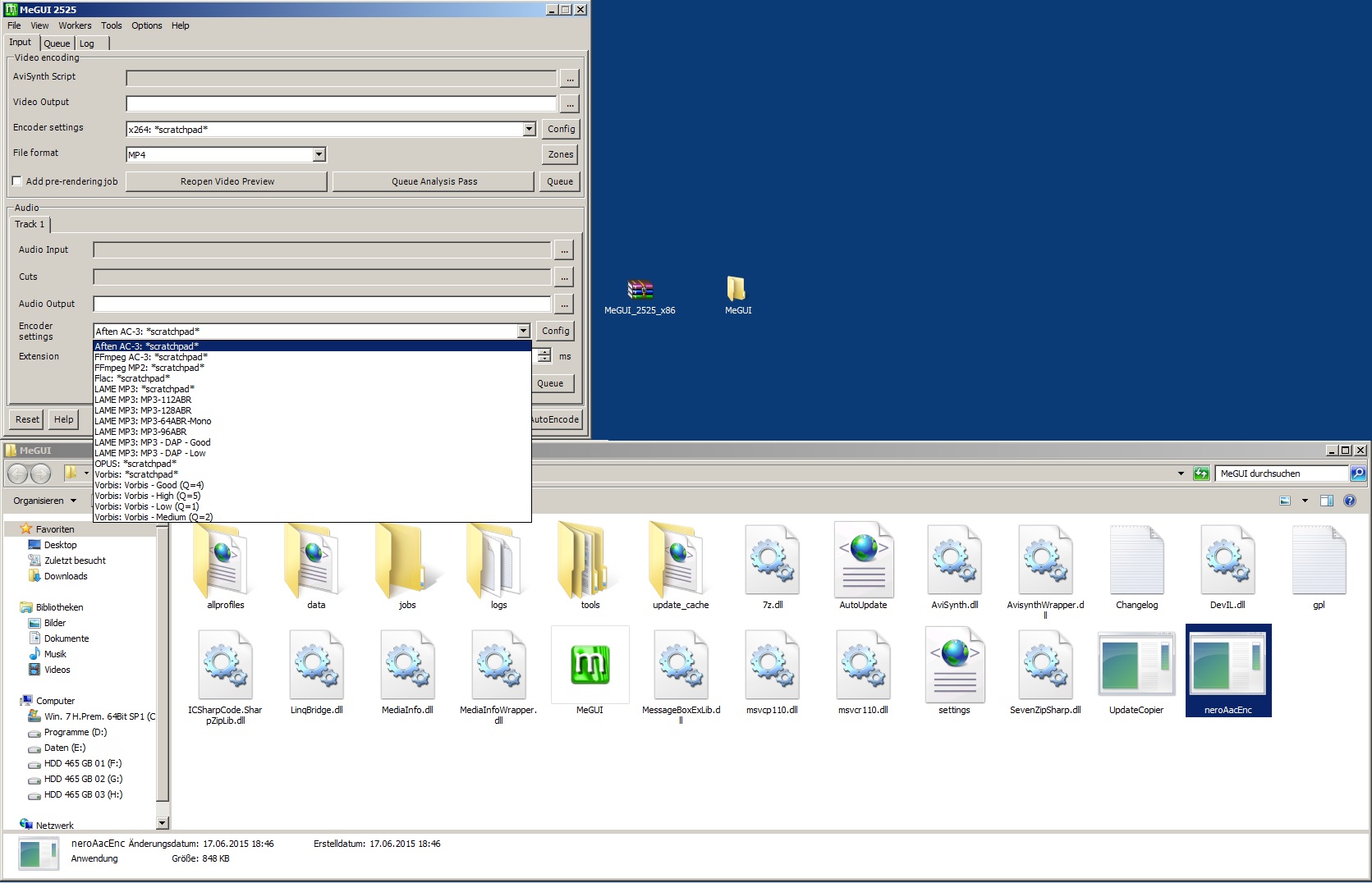Select Programme (D:) drive in sidebar
The width and height of the screenshot is (1372, 883).
[76, 732]
